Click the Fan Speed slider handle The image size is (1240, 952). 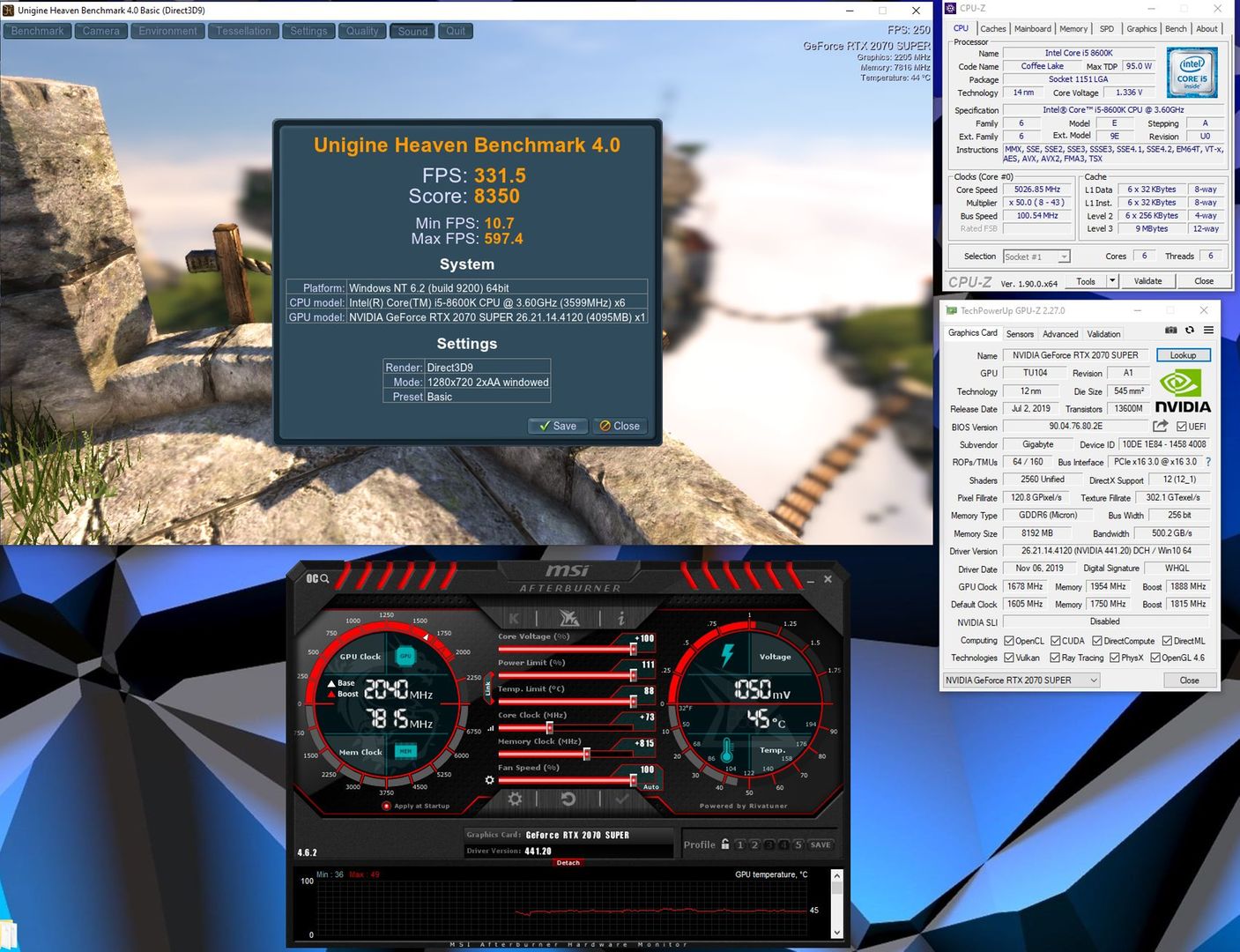[633, 780]
